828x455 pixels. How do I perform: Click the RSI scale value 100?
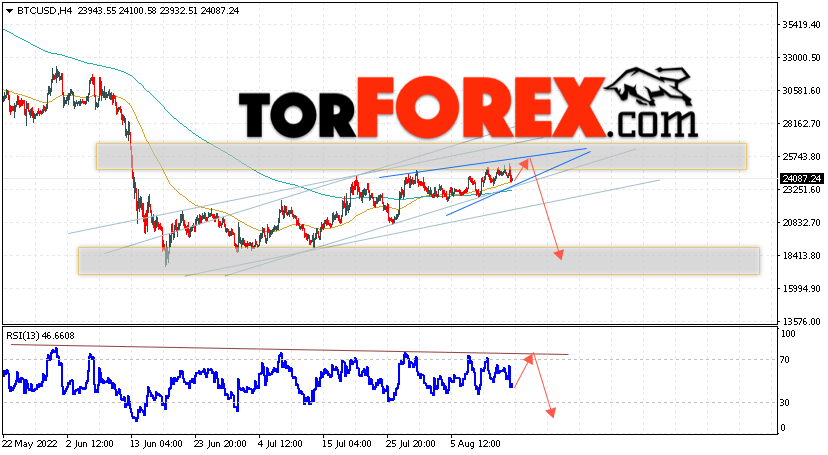[x=788, y=334]
